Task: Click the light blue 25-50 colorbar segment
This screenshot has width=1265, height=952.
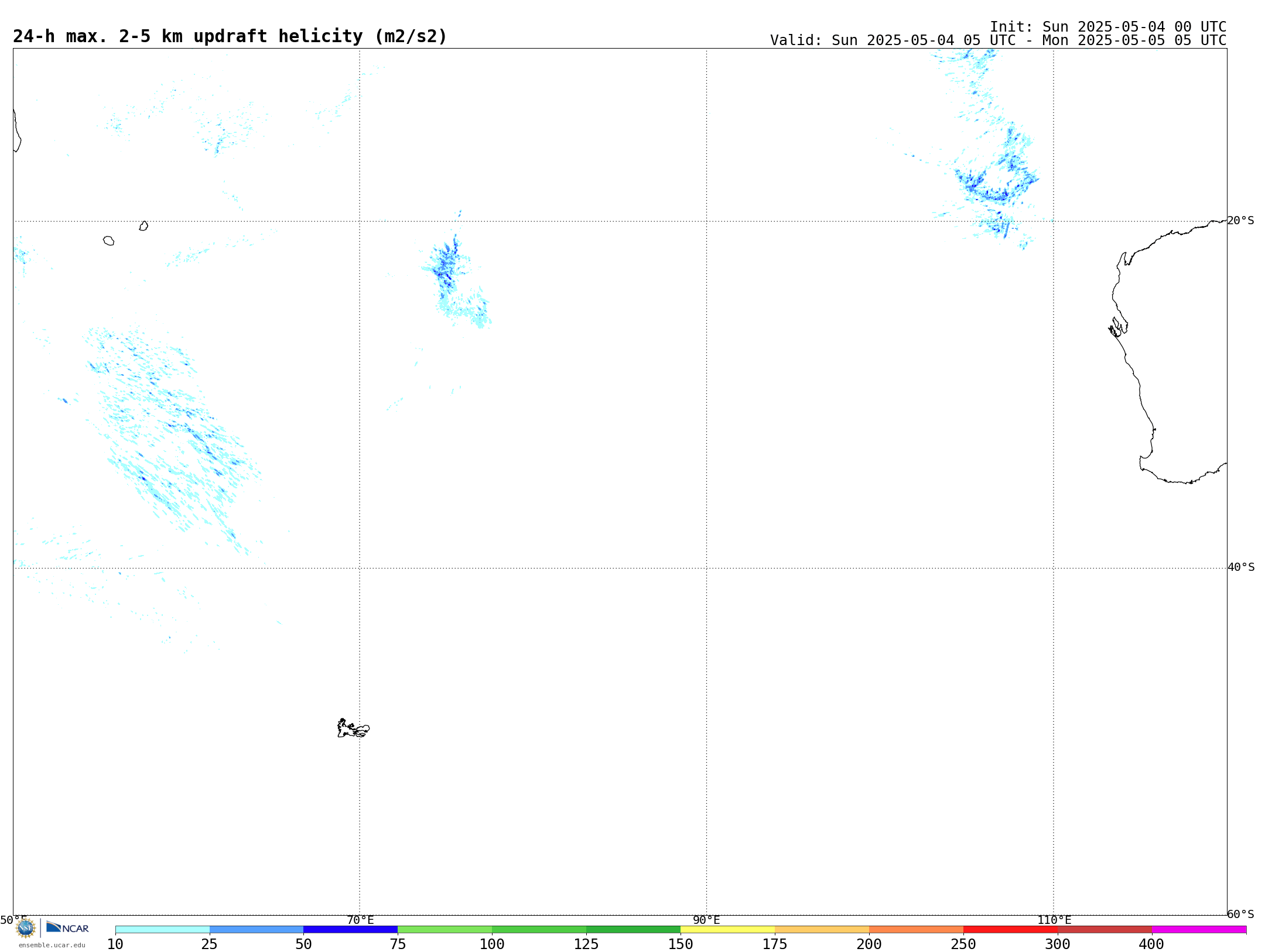Action: tap(257, 930)
